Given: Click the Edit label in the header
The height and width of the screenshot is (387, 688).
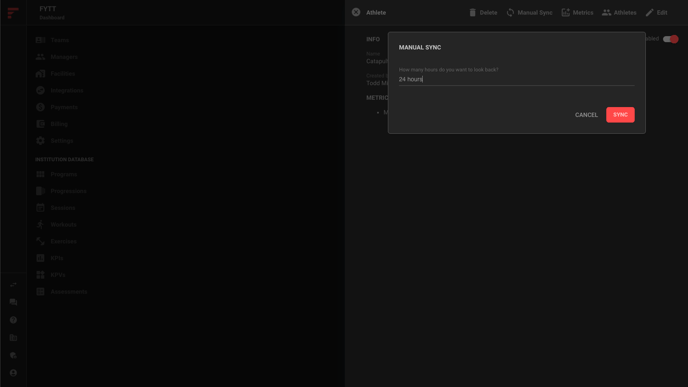Looking at the screenshot, I should click(x=662, y=13).
